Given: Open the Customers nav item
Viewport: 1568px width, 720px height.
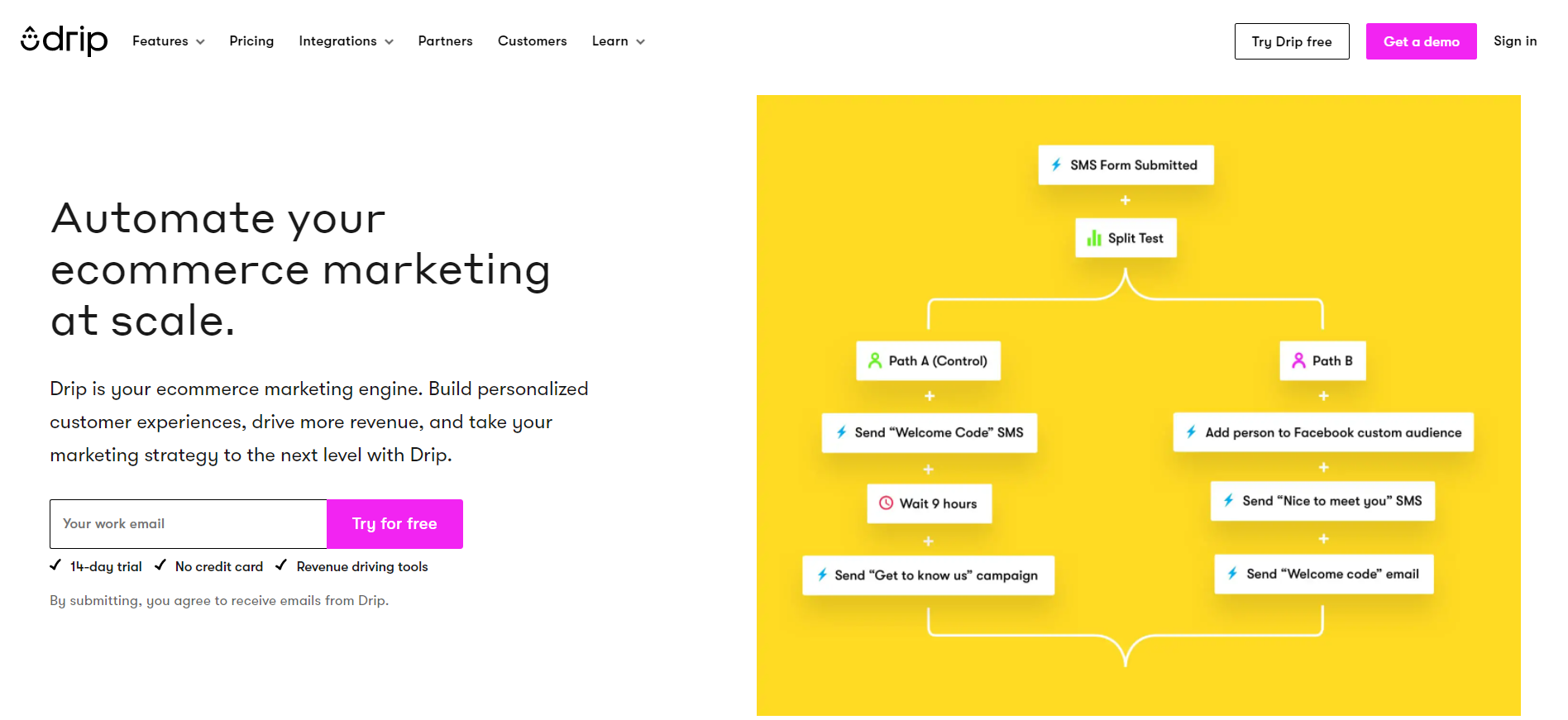Looking at the screenshot, I should pyautogui.click(x=532, y=41).
